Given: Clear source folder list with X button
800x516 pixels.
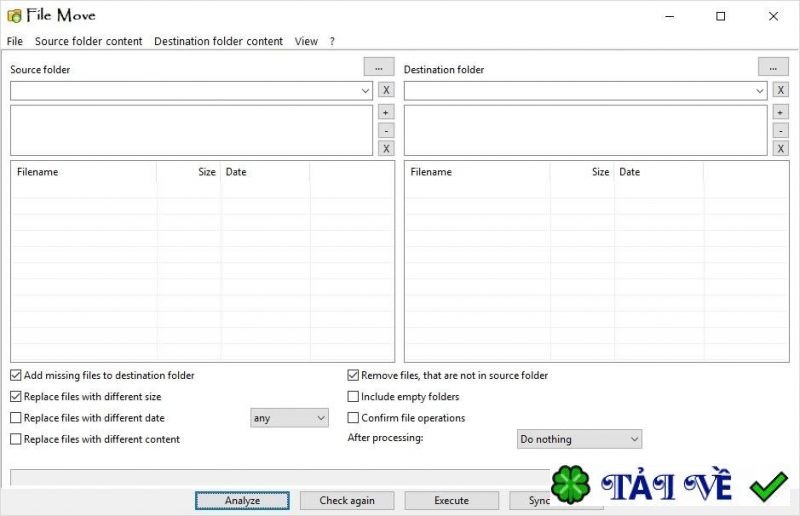Looking at the screenshot, I should 386,149.
